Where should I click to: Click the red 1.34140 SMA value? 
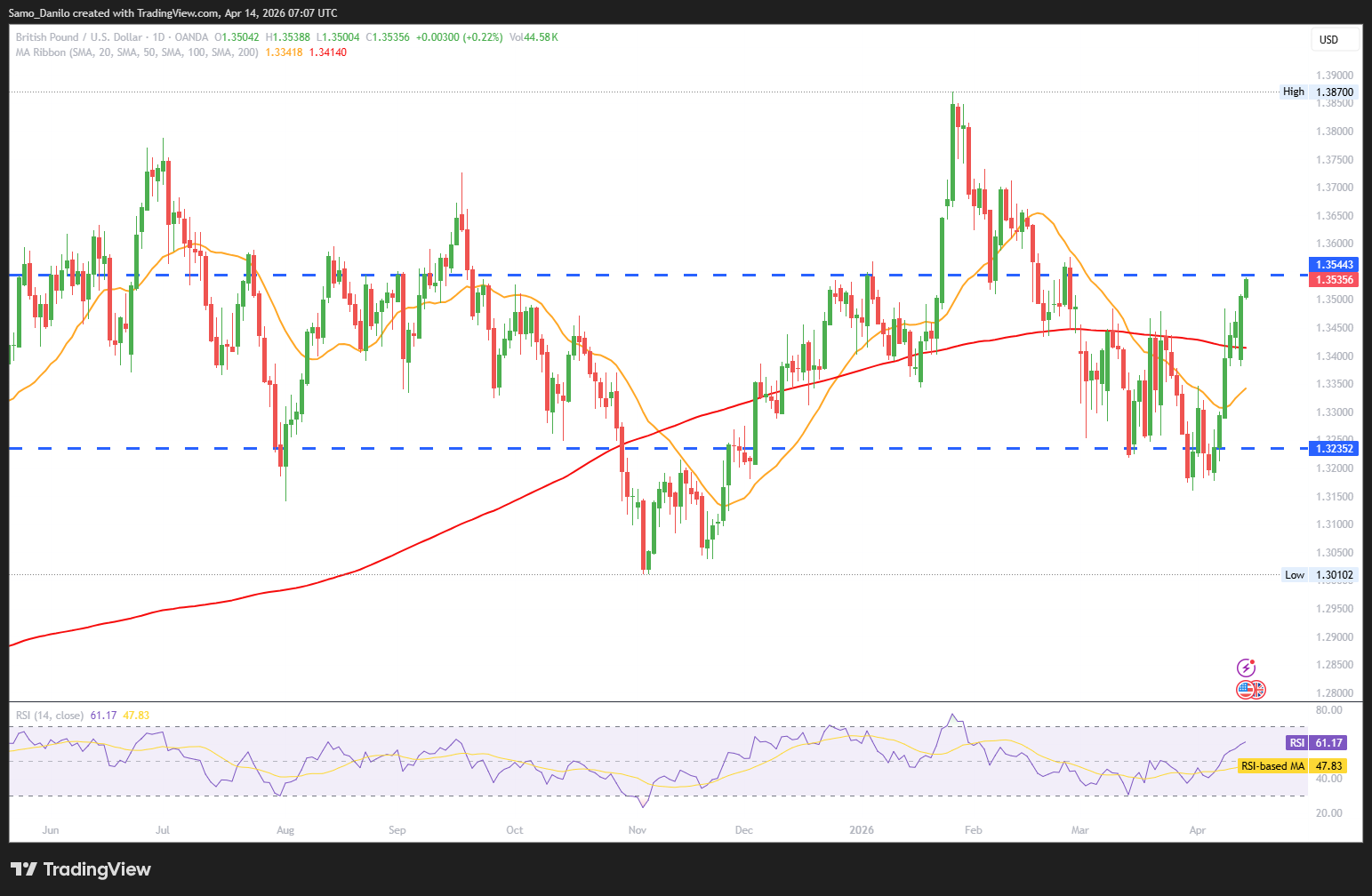point(327,52)
